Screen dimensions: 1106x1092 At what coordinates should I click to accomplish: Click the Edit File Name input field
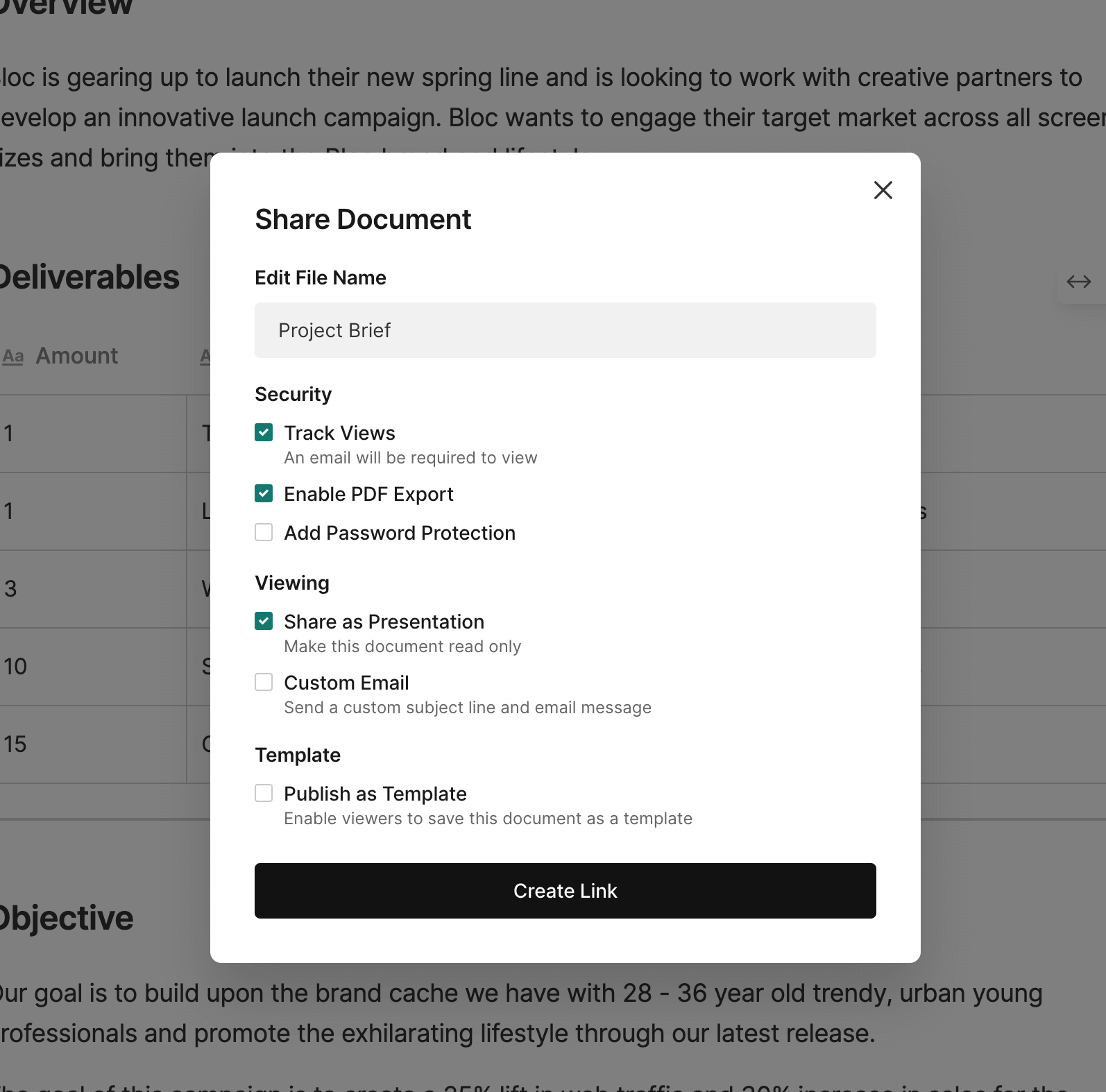coord(565,330)
